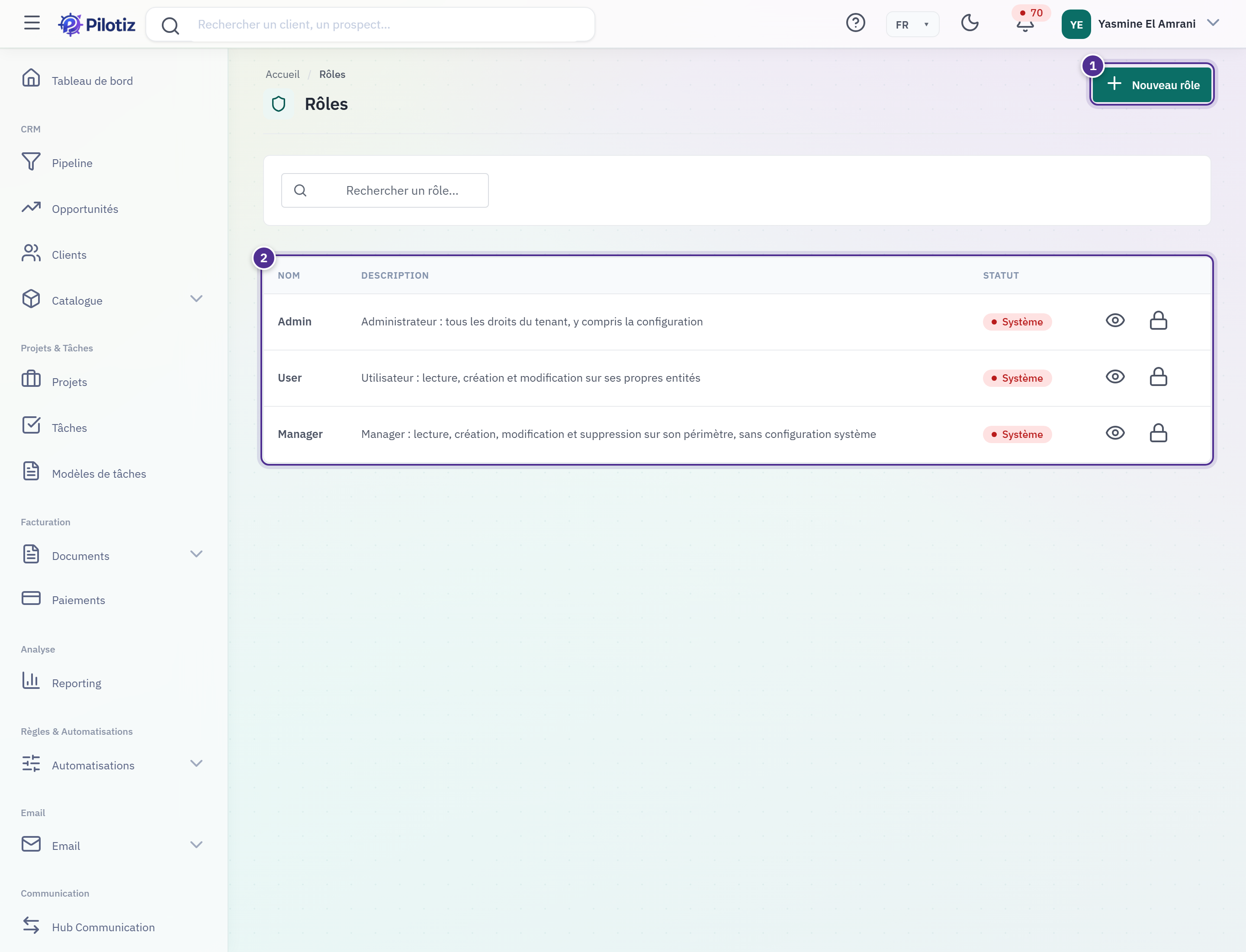Open the hamburger menu icon
This screenshot has height=952, width=1246.
pos(32,23)
